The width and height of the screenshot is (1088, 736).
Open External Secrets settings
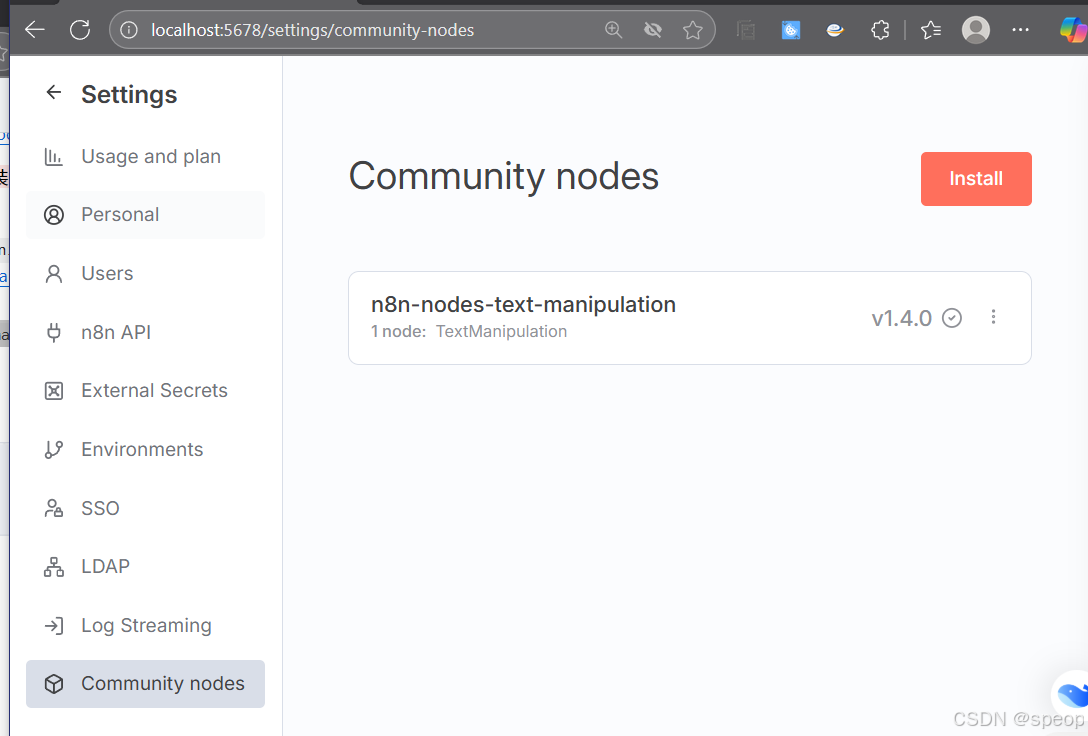(x=145, y=391)
